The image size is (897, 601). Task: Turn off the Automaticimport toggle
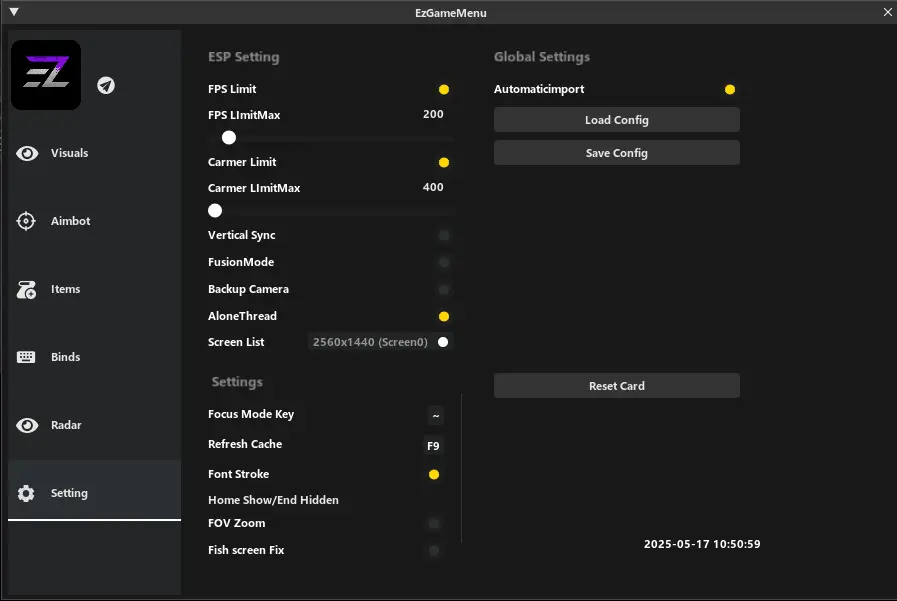[730, 89]
